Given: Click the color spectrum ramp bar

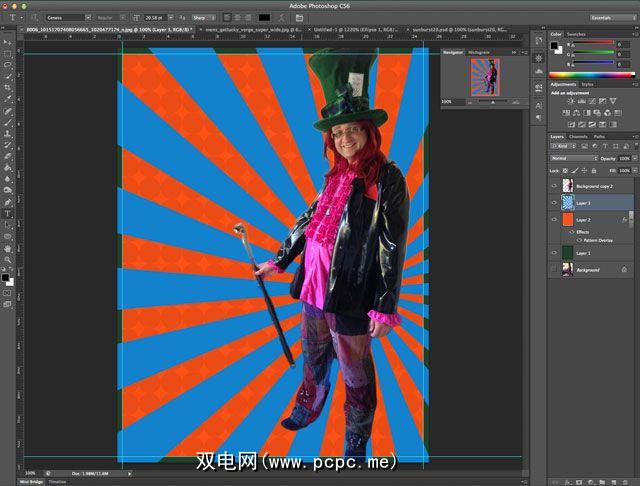Looking at the screenshot, I should (x=591, y=75).
